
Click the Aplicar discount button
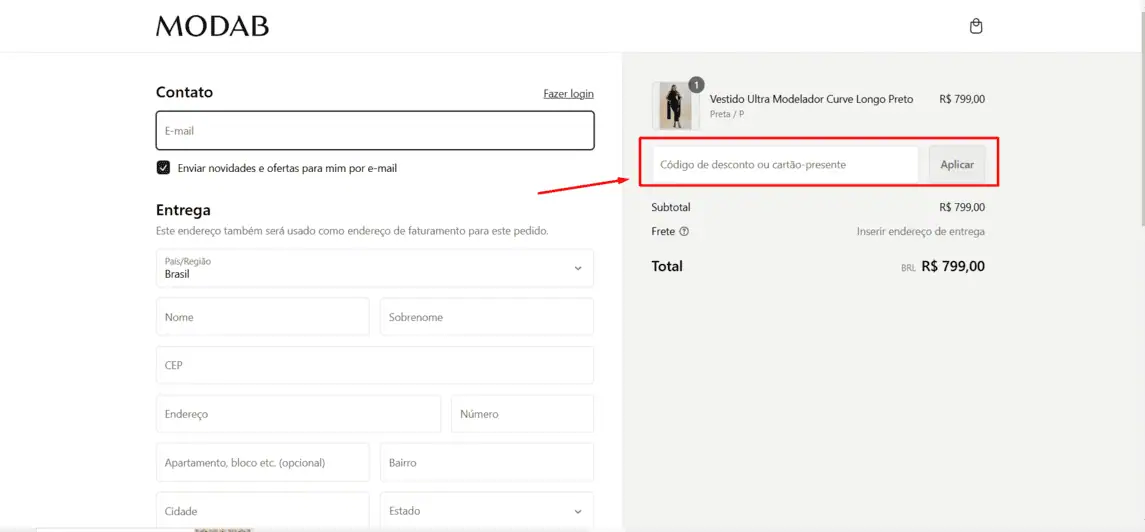click(x=957, y=165)
